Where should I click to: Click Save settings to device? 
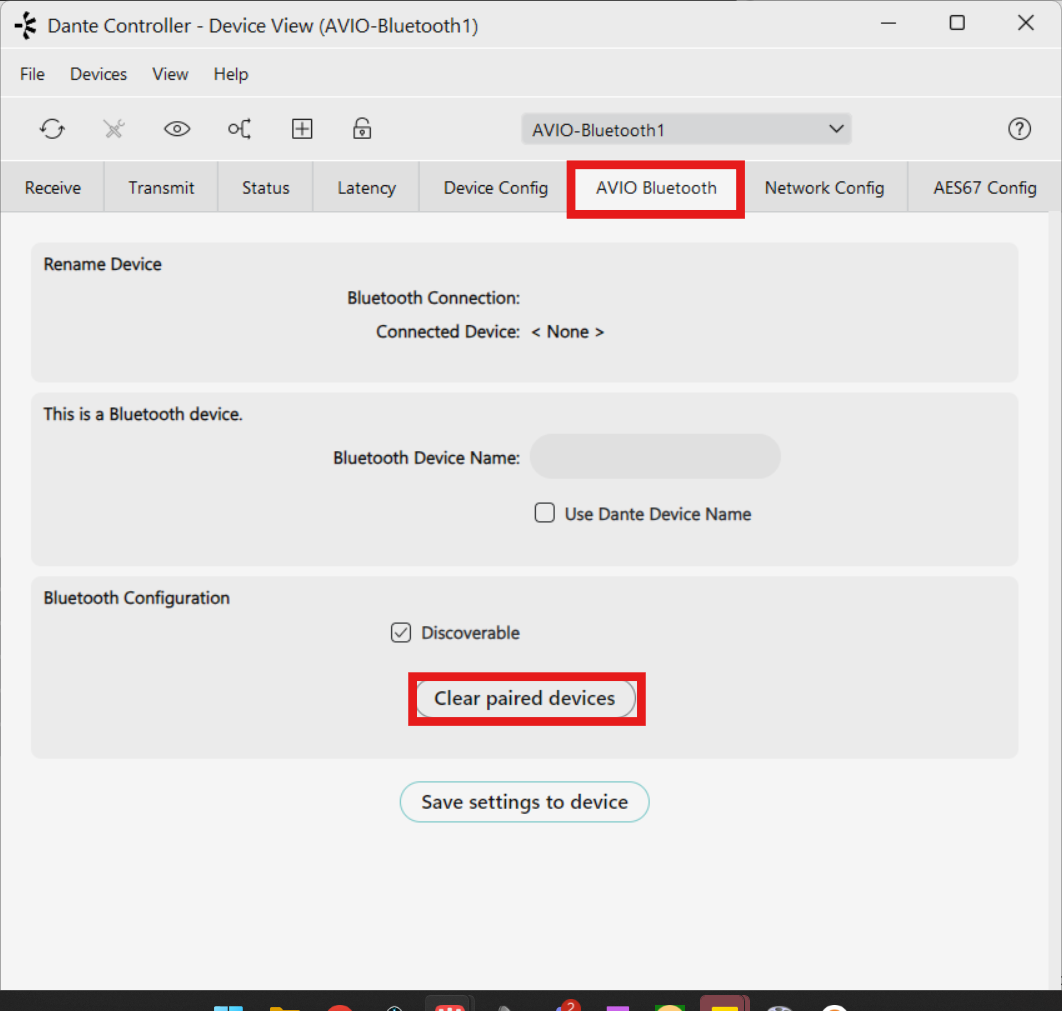click(x=524, y=802)
